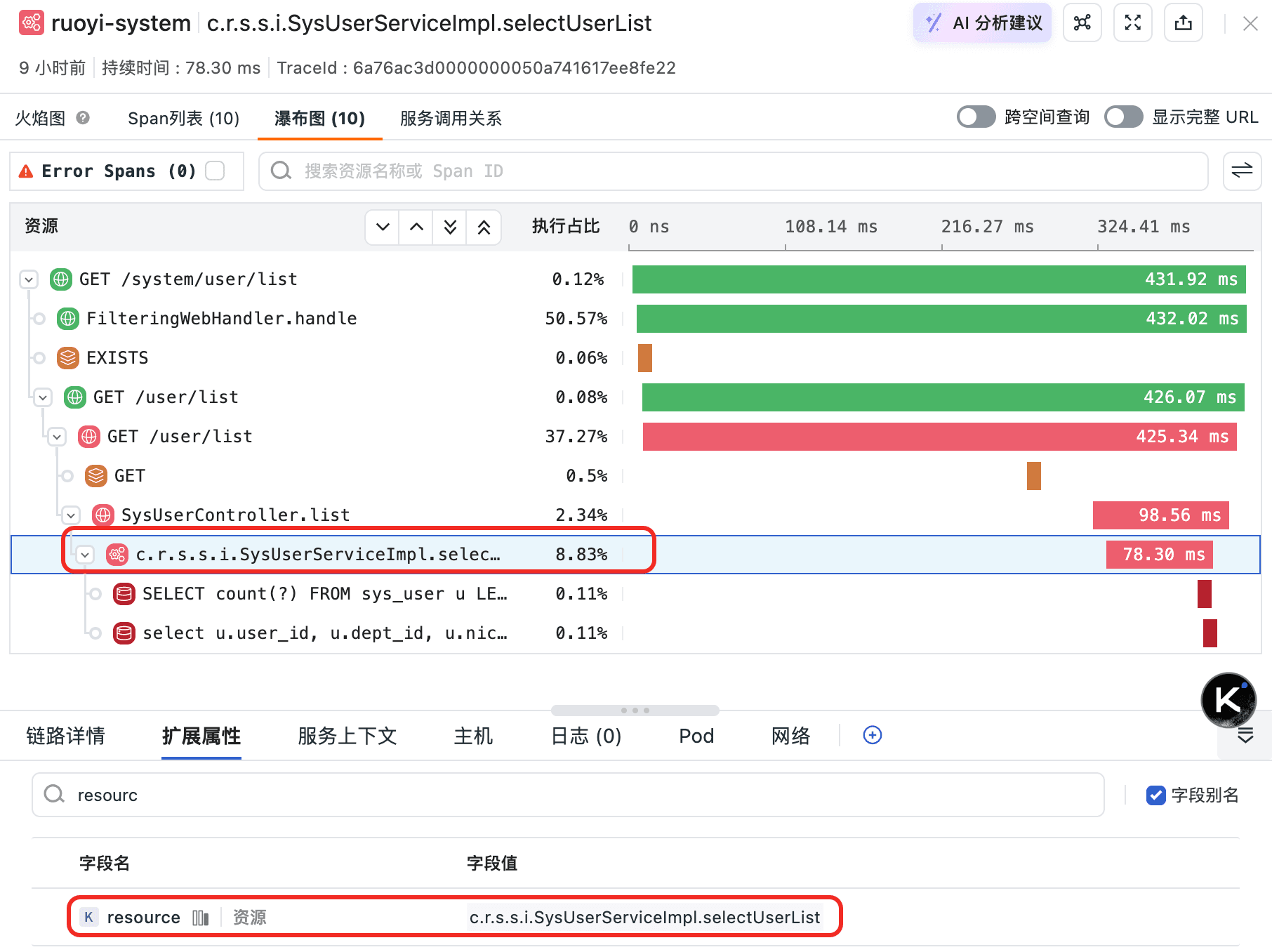The image size is (1272, 952).
Task: Click the AI 分析建议 button
Action: pos(982,23)
